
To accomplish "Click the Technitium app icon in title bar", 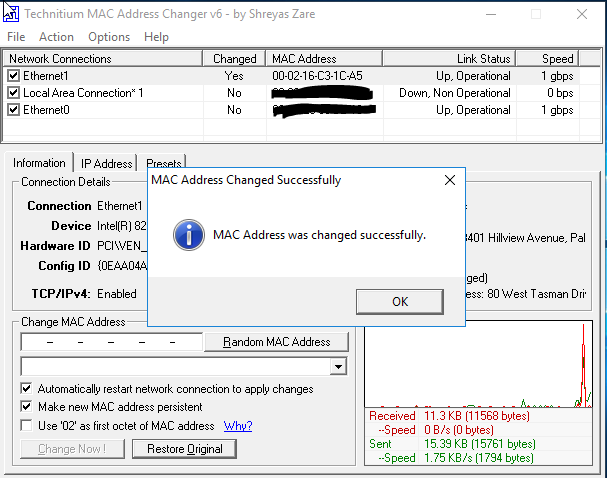I will pyautogui.click(x=11, y=13).
